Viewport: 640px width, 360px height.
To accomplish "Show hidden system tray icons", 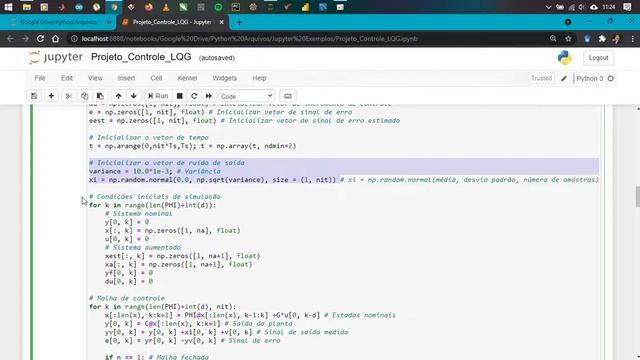I will tap(549, 7).
